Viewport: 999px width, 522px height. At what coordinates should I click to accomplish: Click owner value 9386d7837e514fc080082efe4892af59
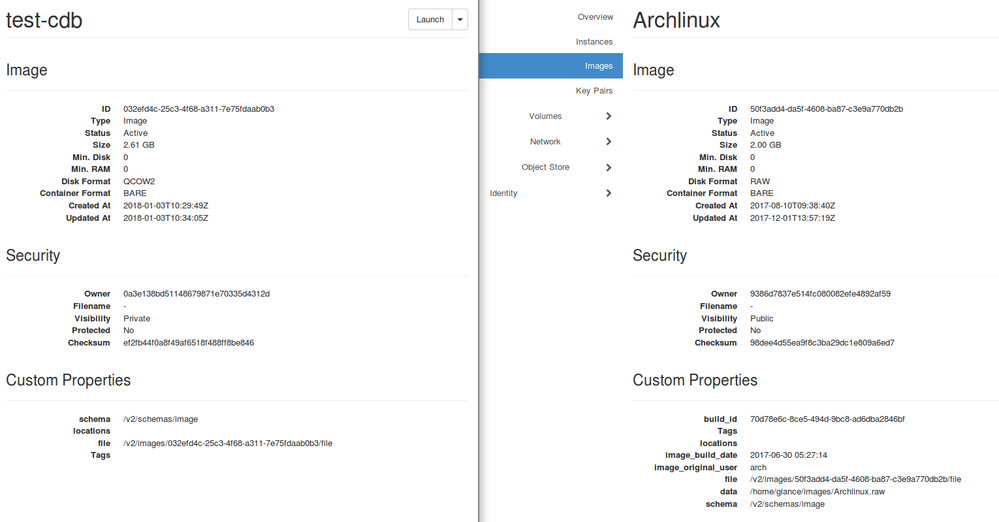pyautogui.click(x=821, y=294)
